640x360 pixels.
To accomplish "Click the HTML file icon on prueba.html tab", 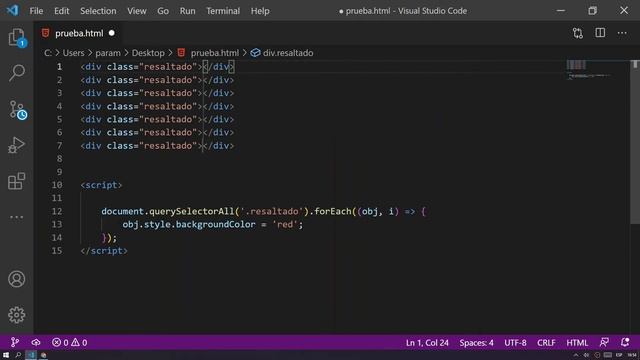I will coord(45,33).
